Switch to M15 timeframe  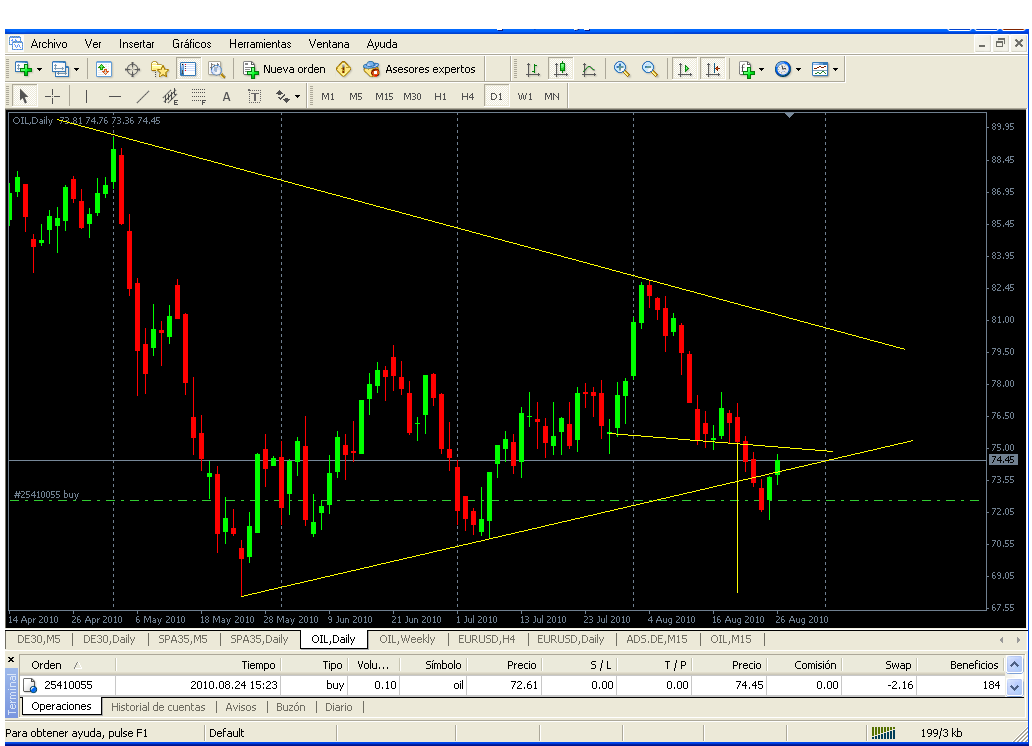[x=384, y=97]
